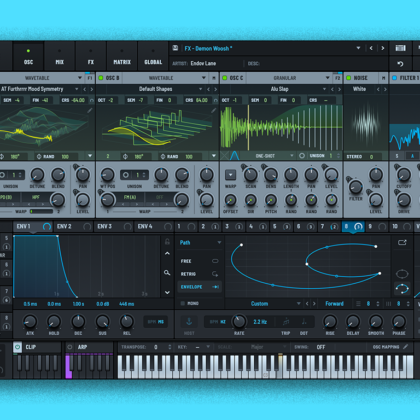Open Alu Slap sample dropdown

pos(324,89)
